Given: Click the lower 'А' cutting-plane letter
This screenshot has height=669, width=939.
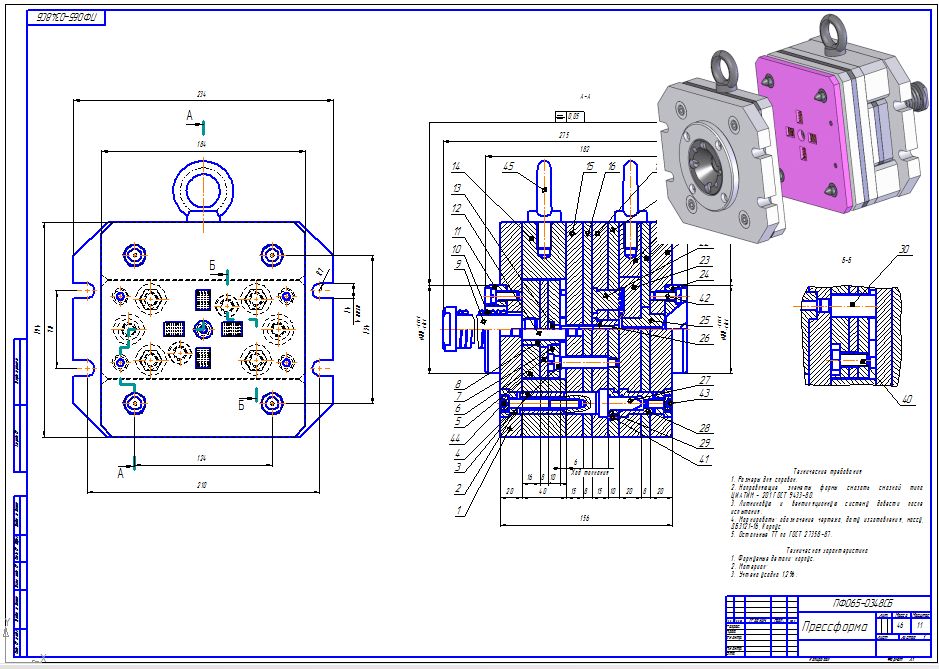Looking at the screenshot, I should pos(120,473).
